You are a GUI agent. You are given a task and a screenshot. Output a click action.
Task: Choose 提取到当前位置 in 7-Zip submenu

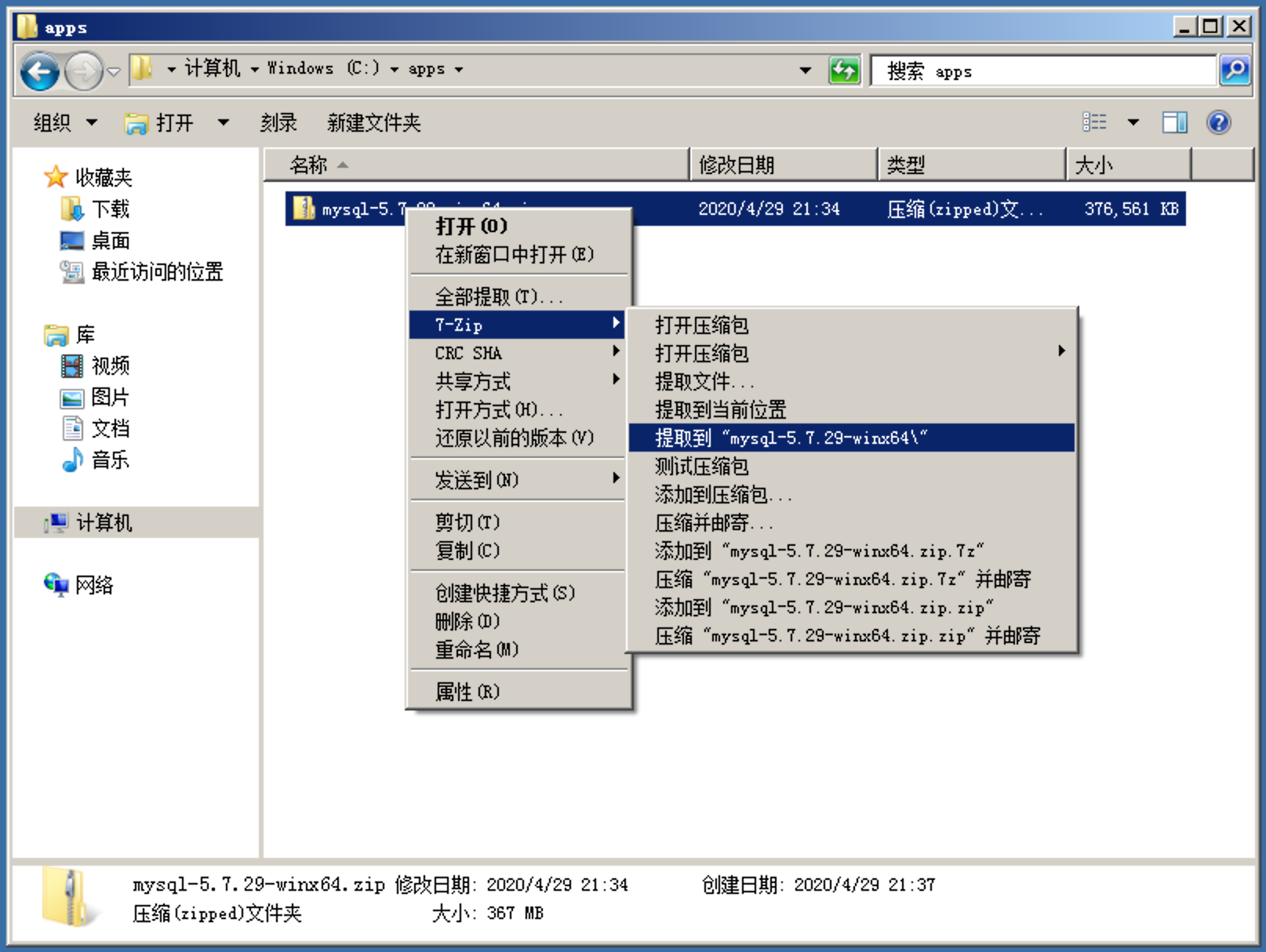[x=852, y=409]
